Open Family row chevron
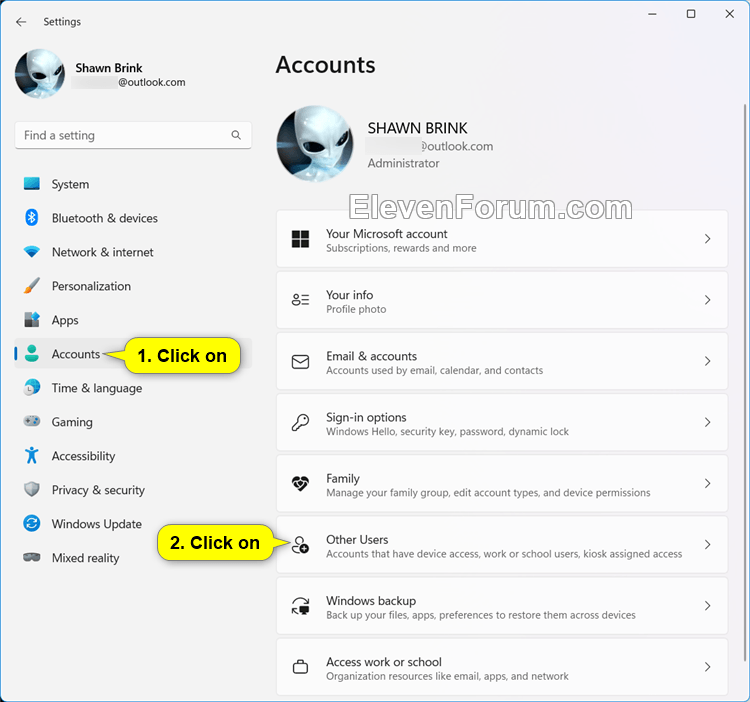The width and height of the screenshot is (750, 702). (x=707, y=483)
